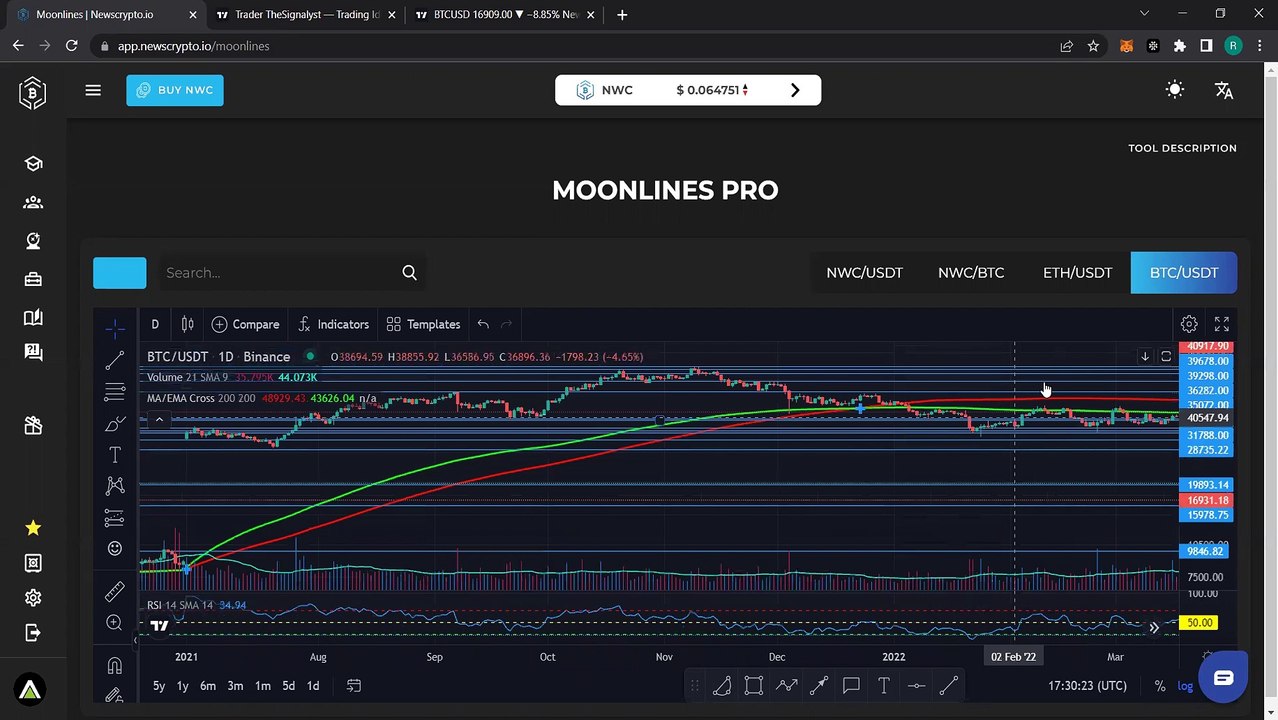This screenshot has height=720, width=1278.
Task: Select the ruler measure tool
Action: coord(115,592)
